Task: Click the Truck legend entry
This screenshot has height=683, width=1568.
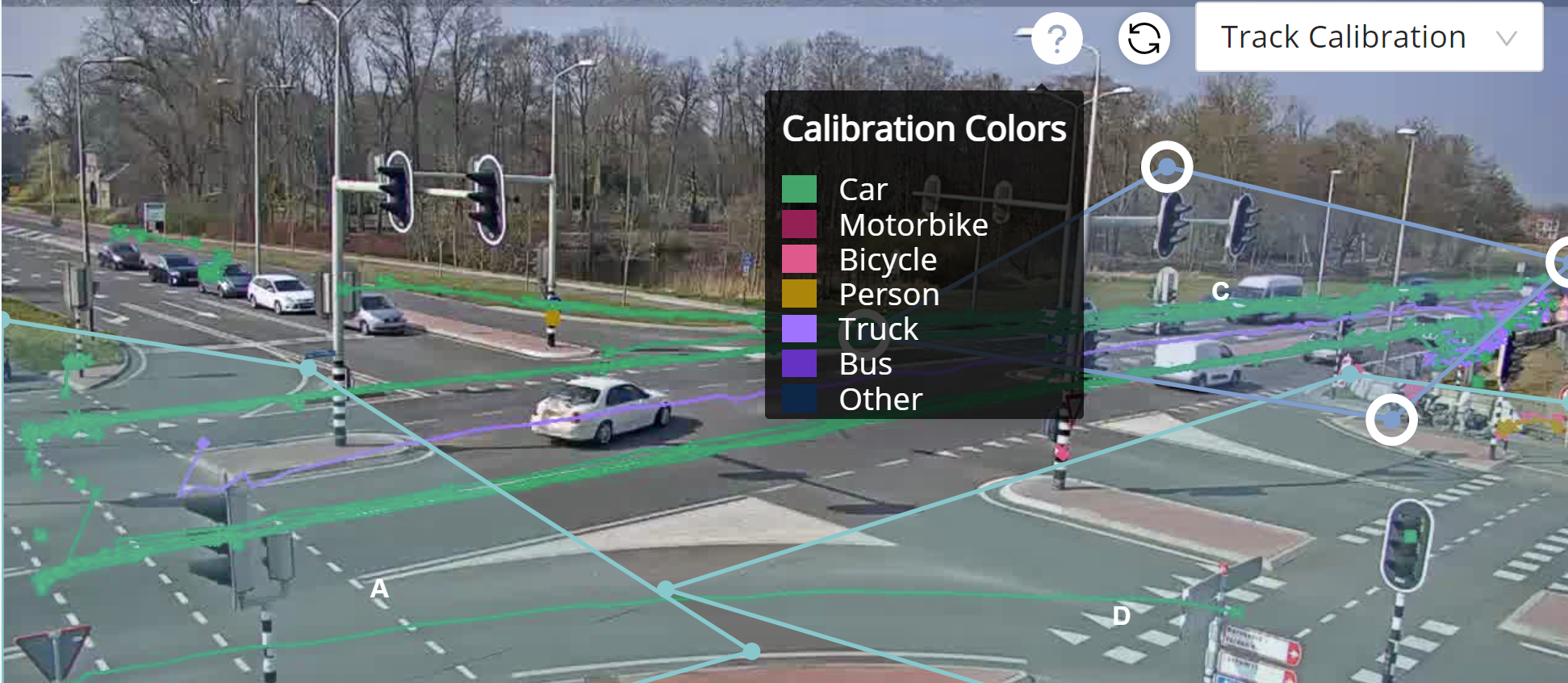Action: pos(851,329)
